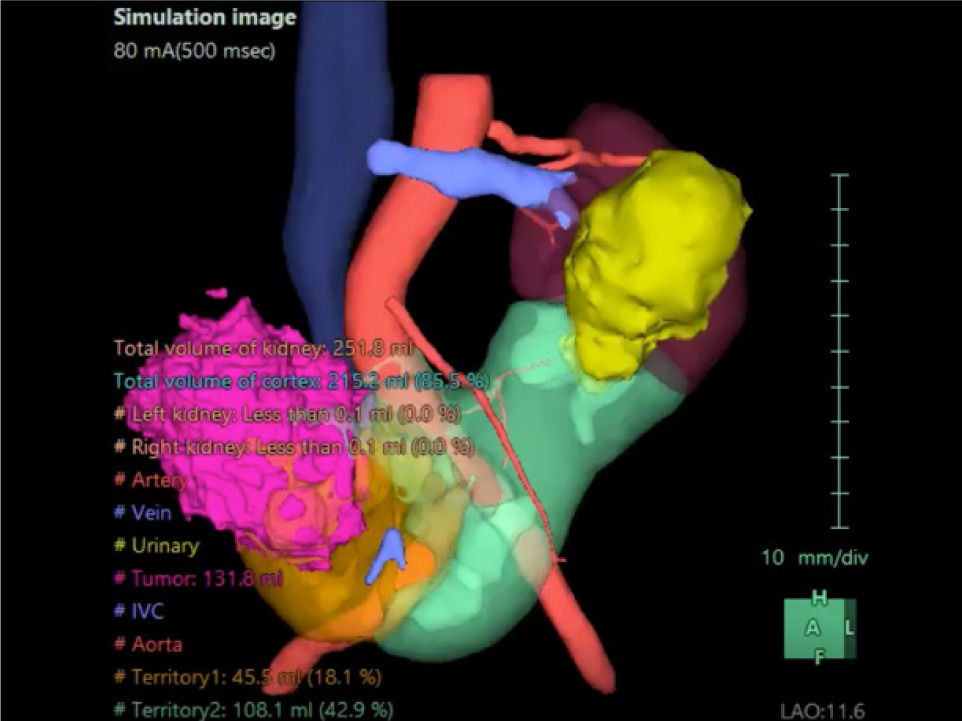Click the H label on orientation cube
The height and width of the screenshot is (721, 962).
819,599
